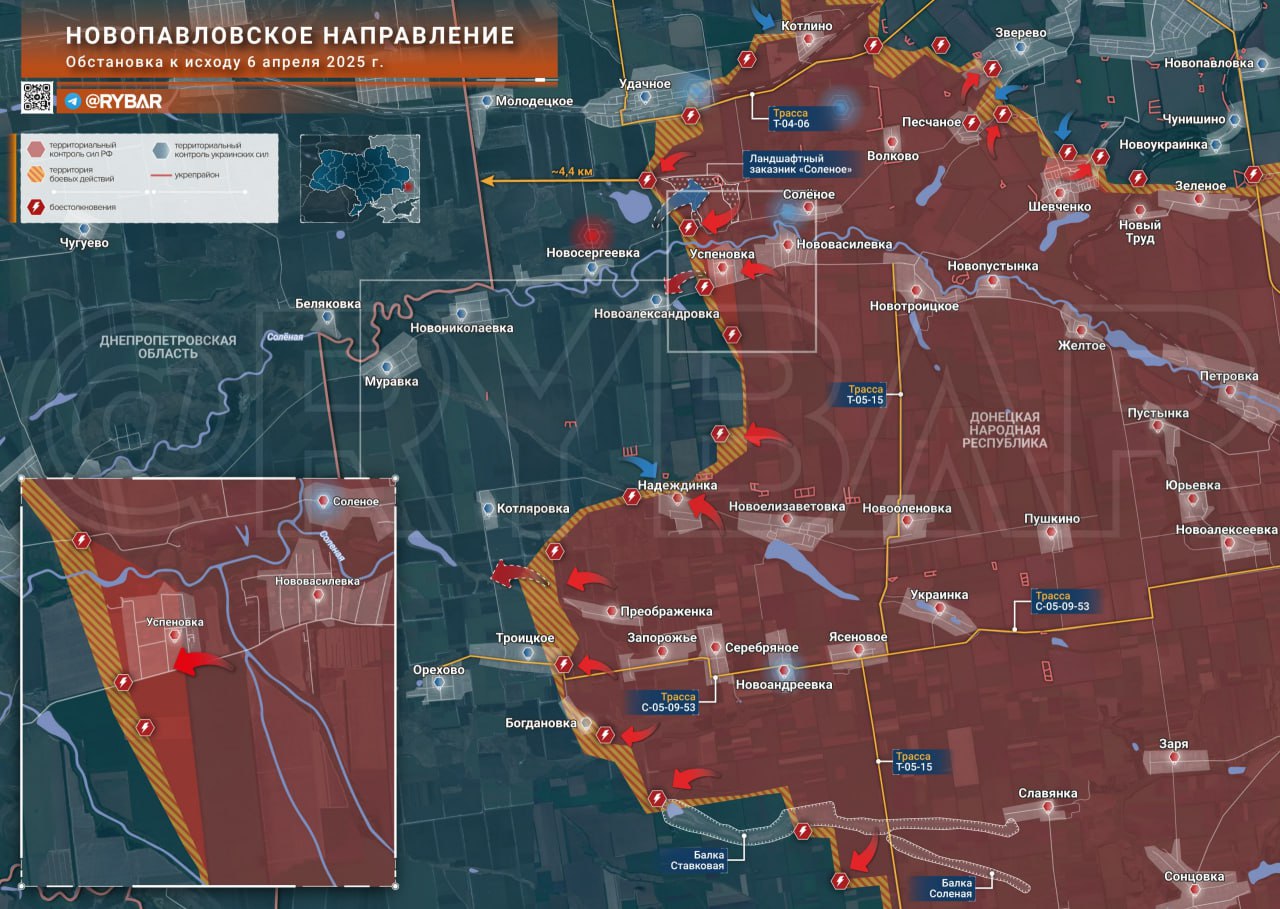Screen dimensions: 1280x909
Task: Open the @RYBAR channel handle
Action: pyautogui.click(x=123, y=101)
